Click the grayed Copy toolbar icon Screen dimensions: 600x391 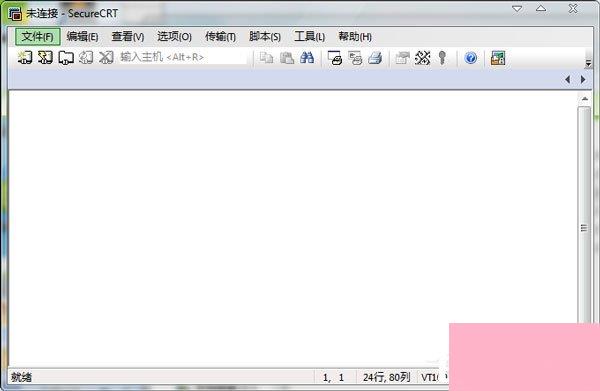(x=266, y=58)
